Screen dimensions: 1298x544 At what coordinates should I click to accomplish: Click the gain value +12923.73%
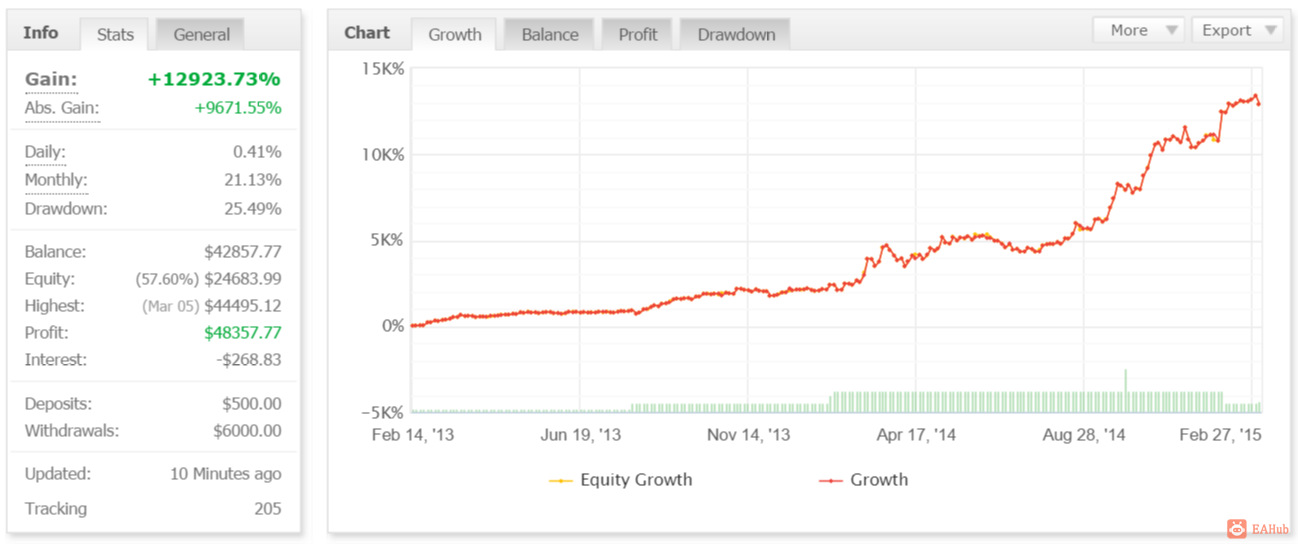[214, 79]
